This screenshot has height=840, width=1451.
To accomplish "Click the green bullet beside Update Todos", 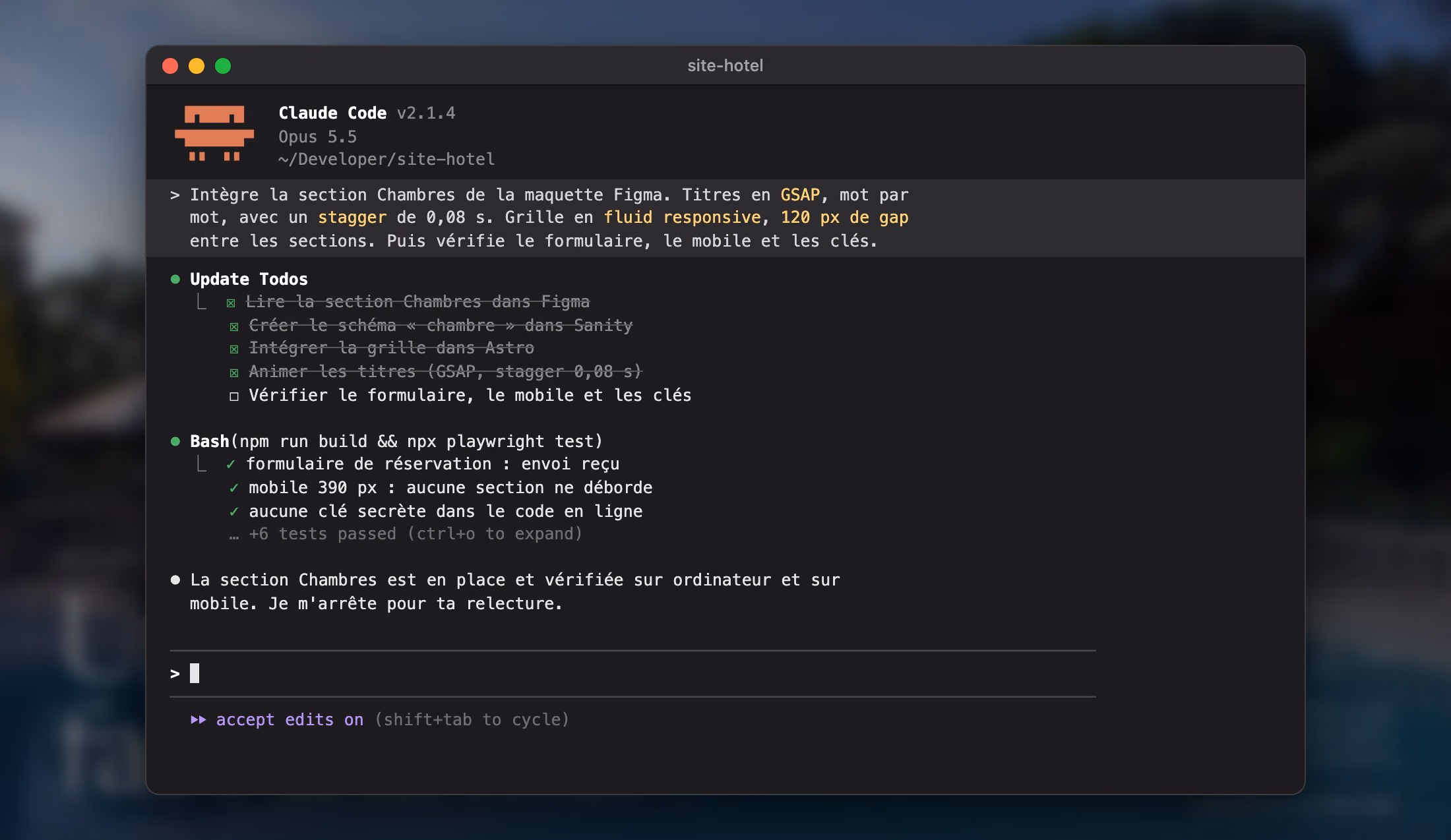I will pos(175,279).
